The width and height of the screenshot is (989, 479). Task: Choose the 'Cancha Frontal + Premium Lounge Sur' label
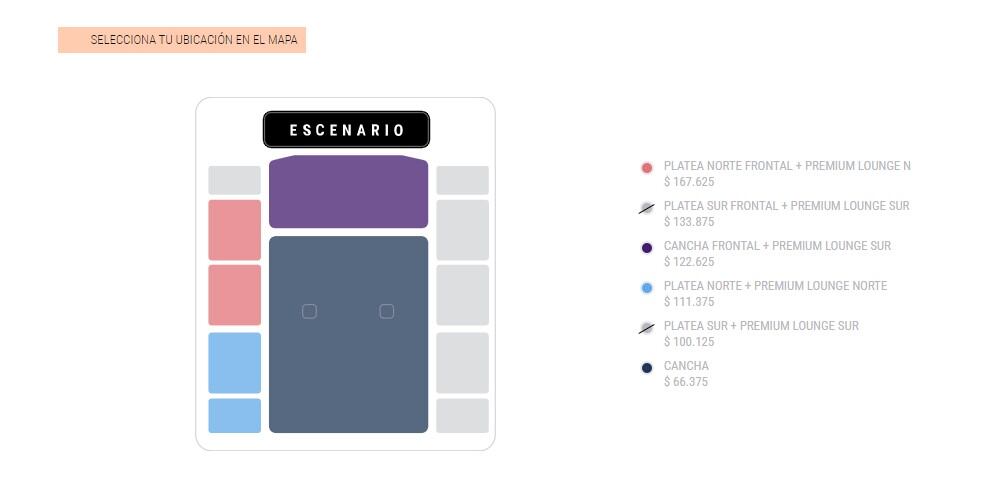(x=777, y=246)
